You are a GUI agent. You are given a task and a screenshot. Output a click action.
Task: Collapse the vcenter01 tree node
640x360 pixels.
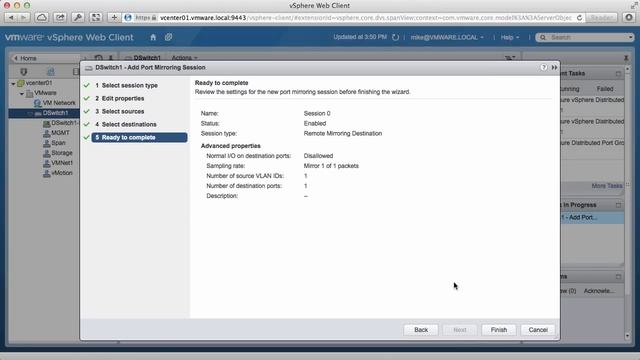(x=13, y=83)
